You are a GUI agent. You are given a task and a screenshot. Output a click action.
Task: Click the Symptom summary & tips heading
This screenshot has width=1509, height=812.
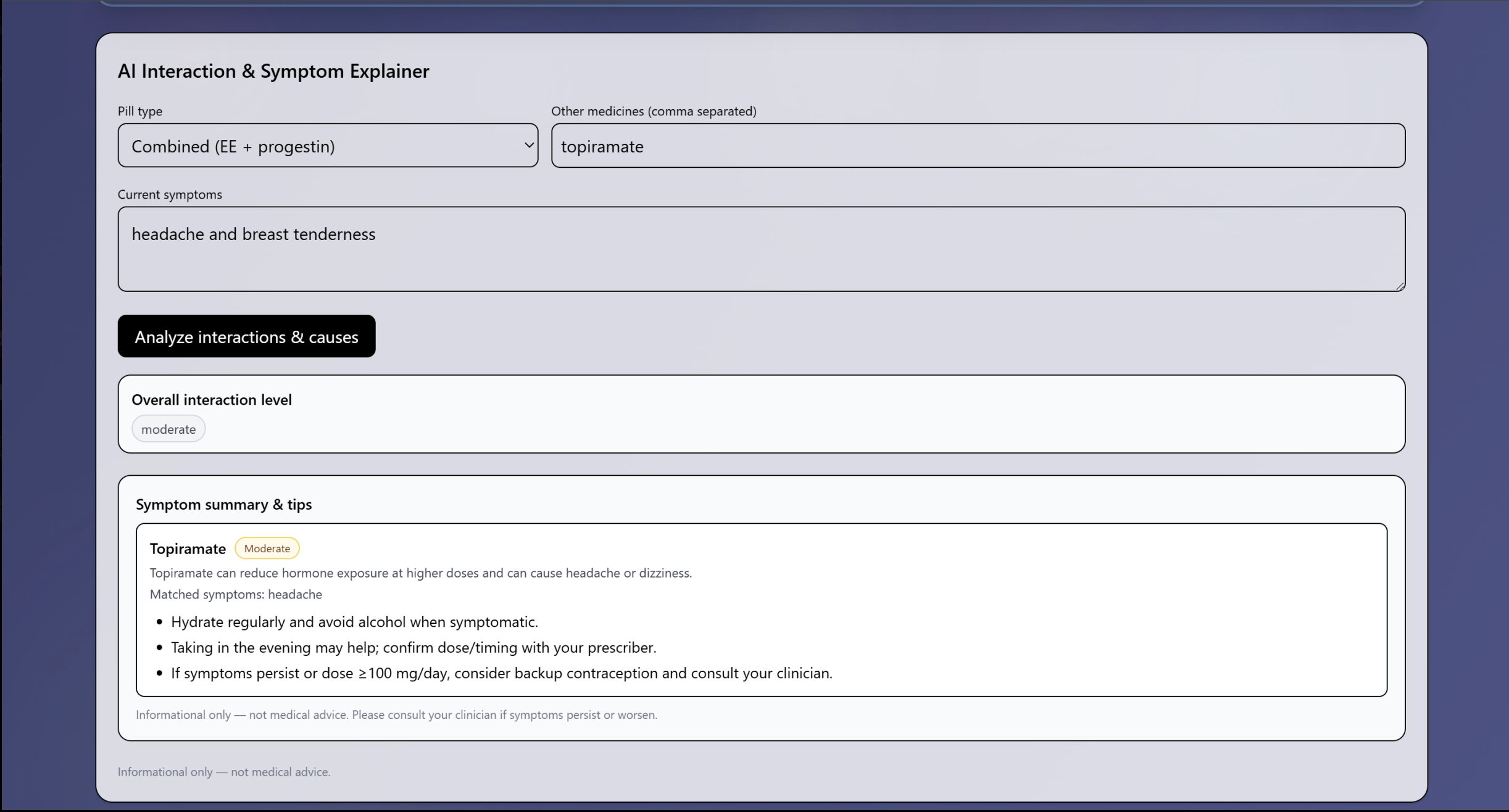223,505
